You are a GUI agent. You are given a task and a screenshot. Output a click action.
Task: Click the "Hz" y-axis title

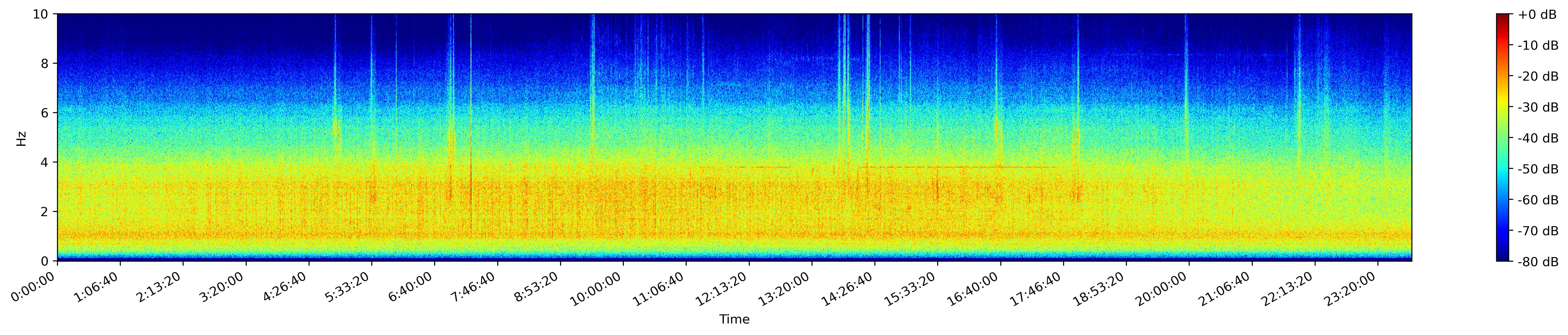click(22, 138)
